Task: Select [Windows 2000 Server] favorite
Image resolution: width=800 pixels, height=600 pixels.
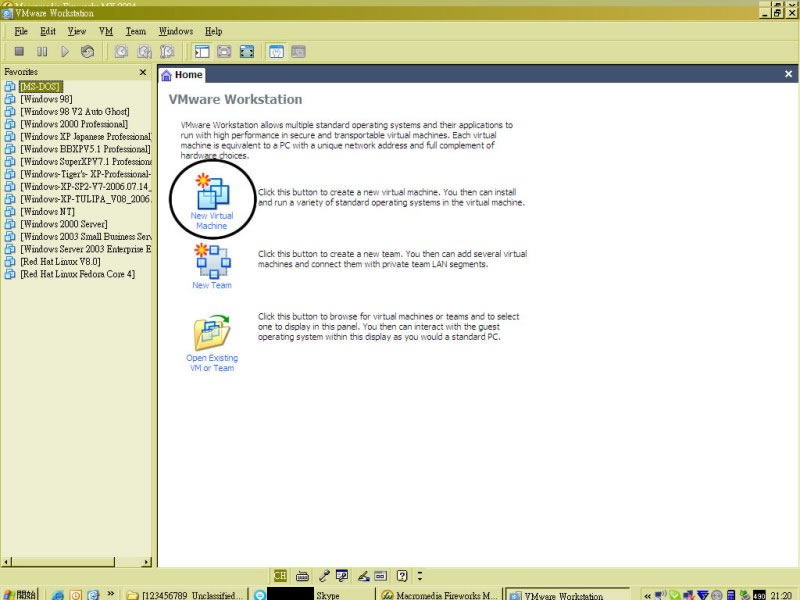Action: 64,224
